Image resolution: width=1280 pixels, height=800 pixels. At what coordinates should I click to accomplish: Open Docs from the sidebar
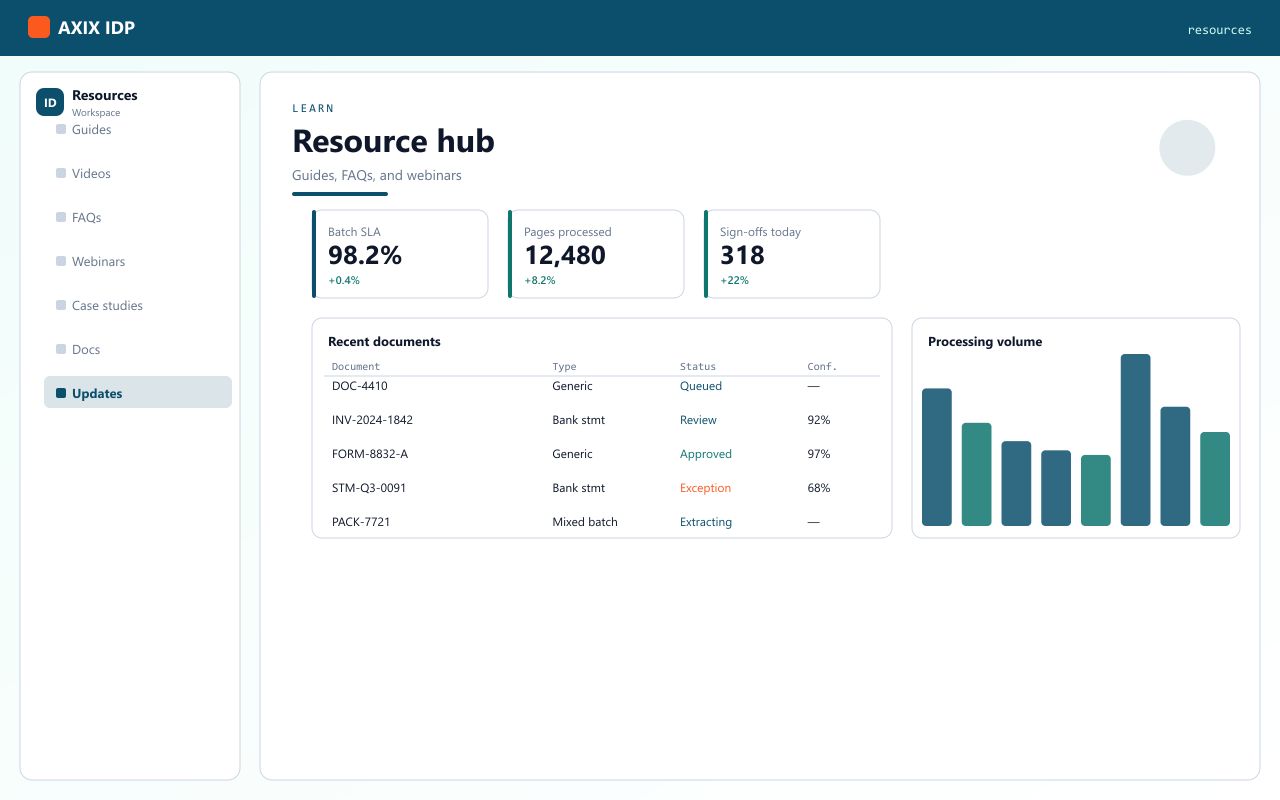138,350
